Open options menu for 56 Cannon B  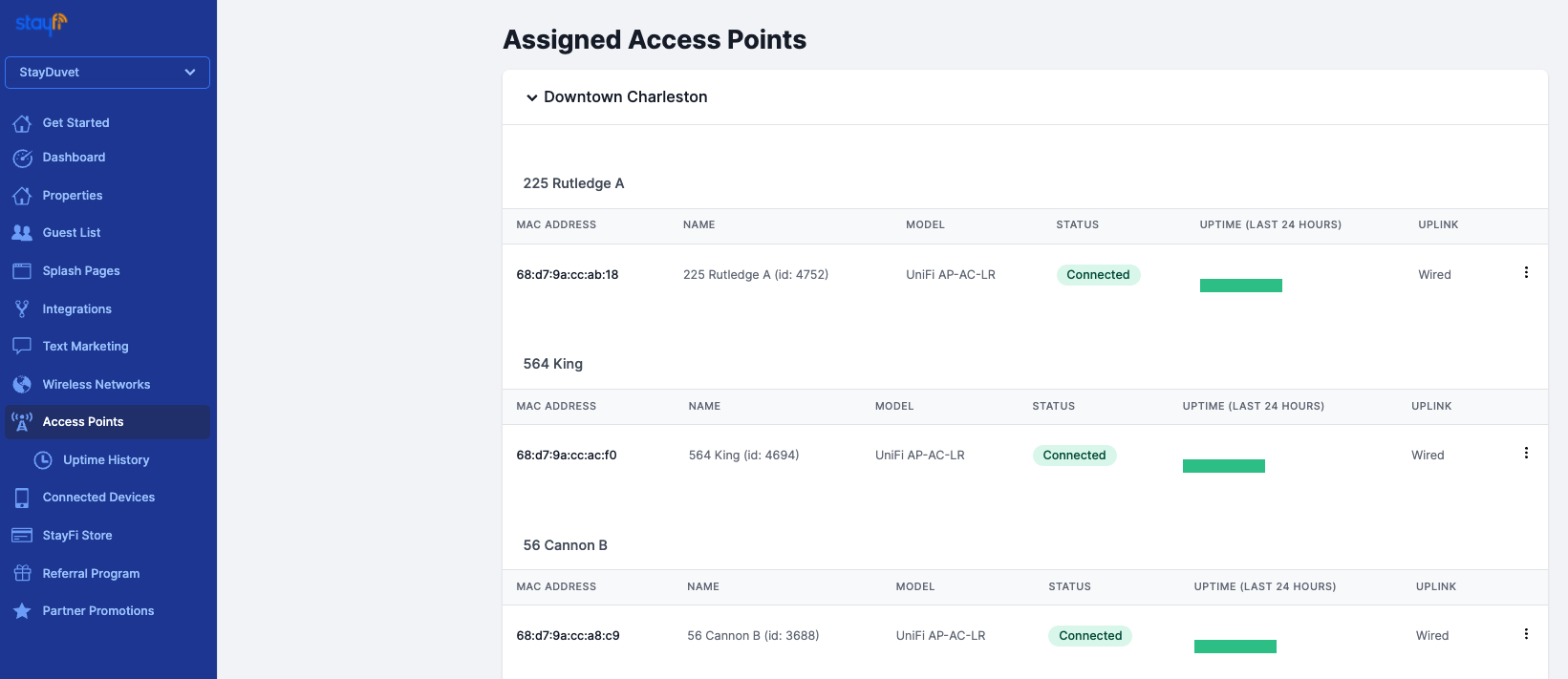point(1526,634)
